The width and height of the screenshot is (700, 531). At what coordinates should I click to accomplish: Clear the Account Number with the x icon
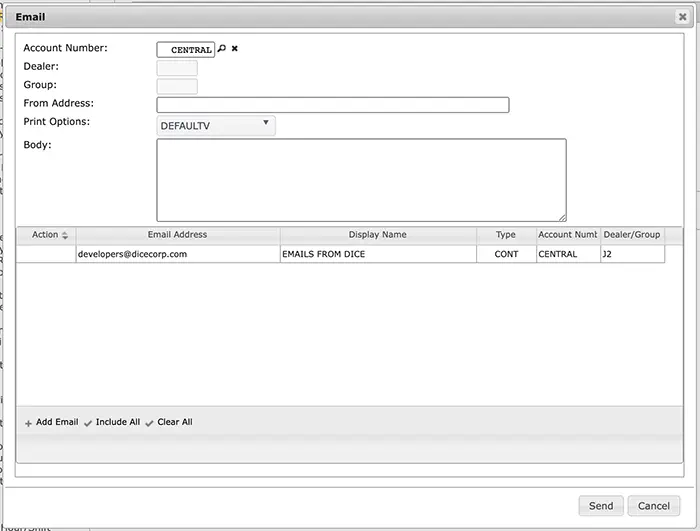234,49
